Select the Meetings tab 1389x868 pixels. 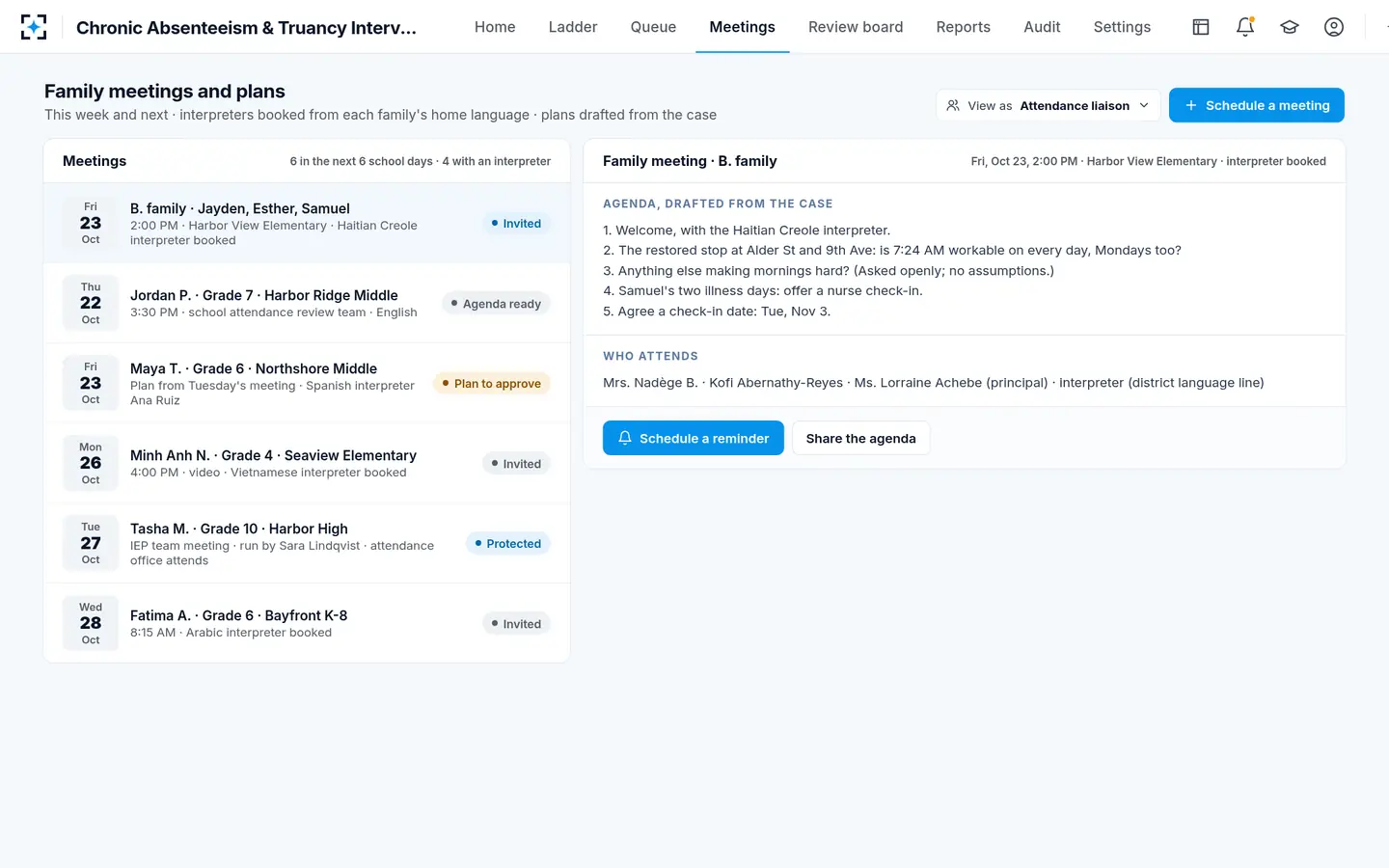[742, 27]
